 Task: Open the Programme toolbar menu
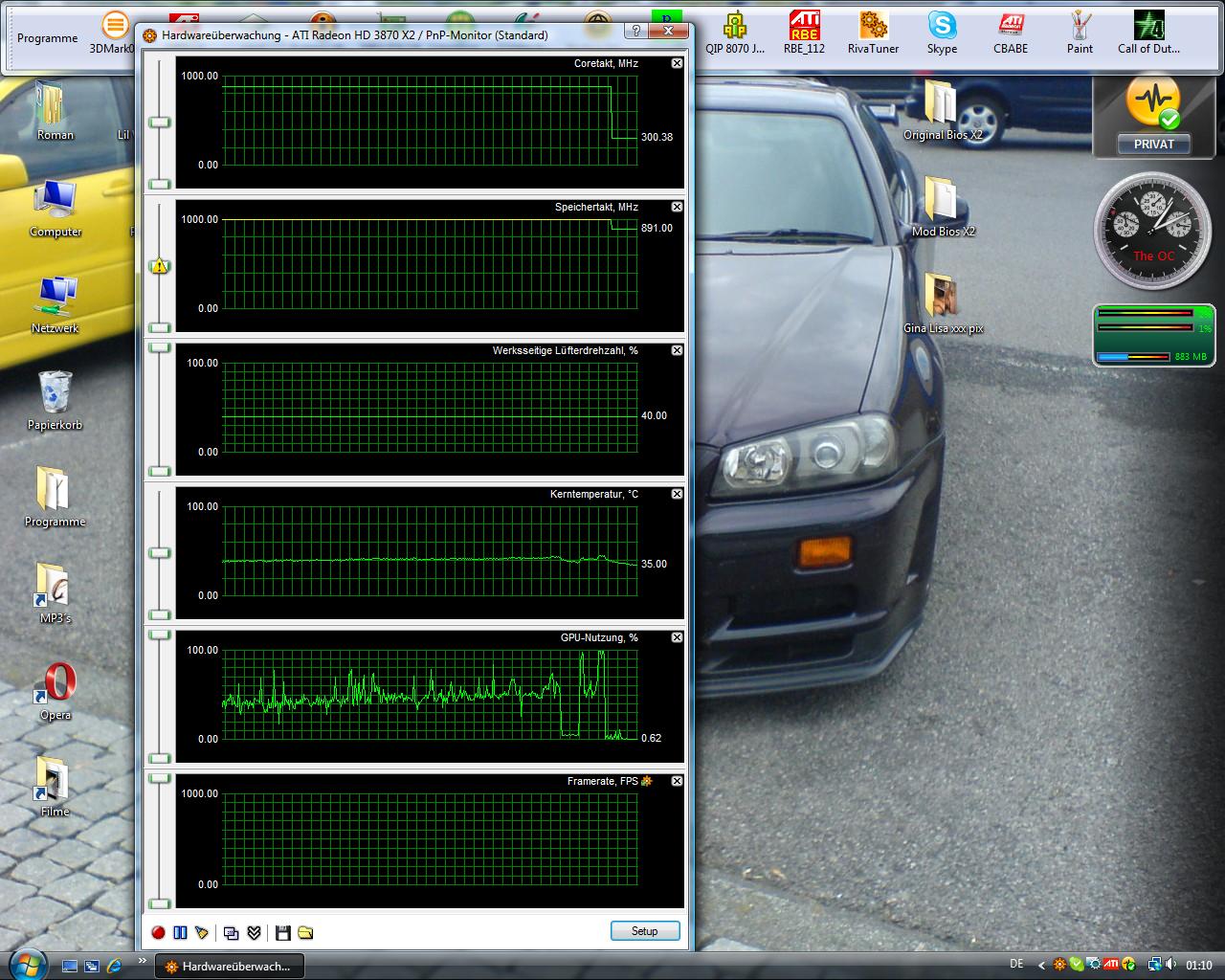[x=47, y=38]
